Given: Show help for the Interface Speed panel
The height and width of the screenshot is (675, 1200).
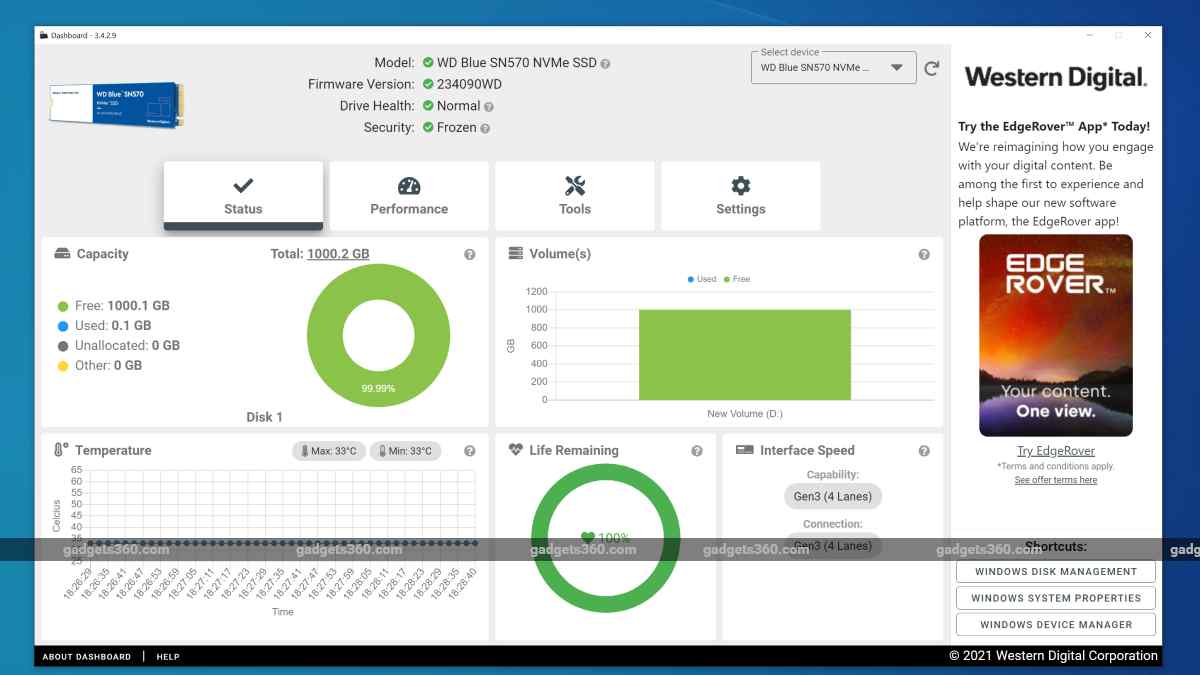Looking at the screenshot, I should point(924,451).
